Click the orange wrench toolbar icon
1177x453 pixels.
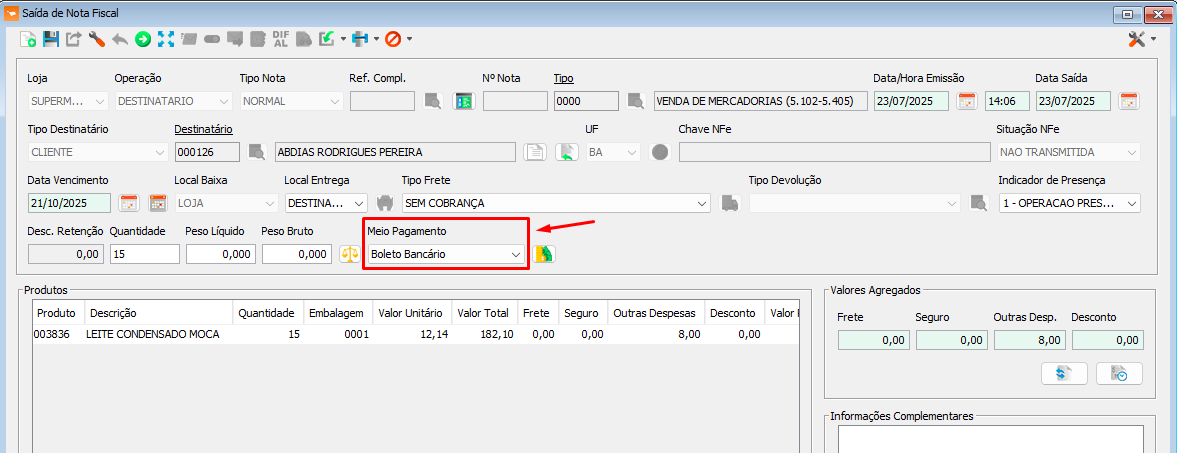97,39
